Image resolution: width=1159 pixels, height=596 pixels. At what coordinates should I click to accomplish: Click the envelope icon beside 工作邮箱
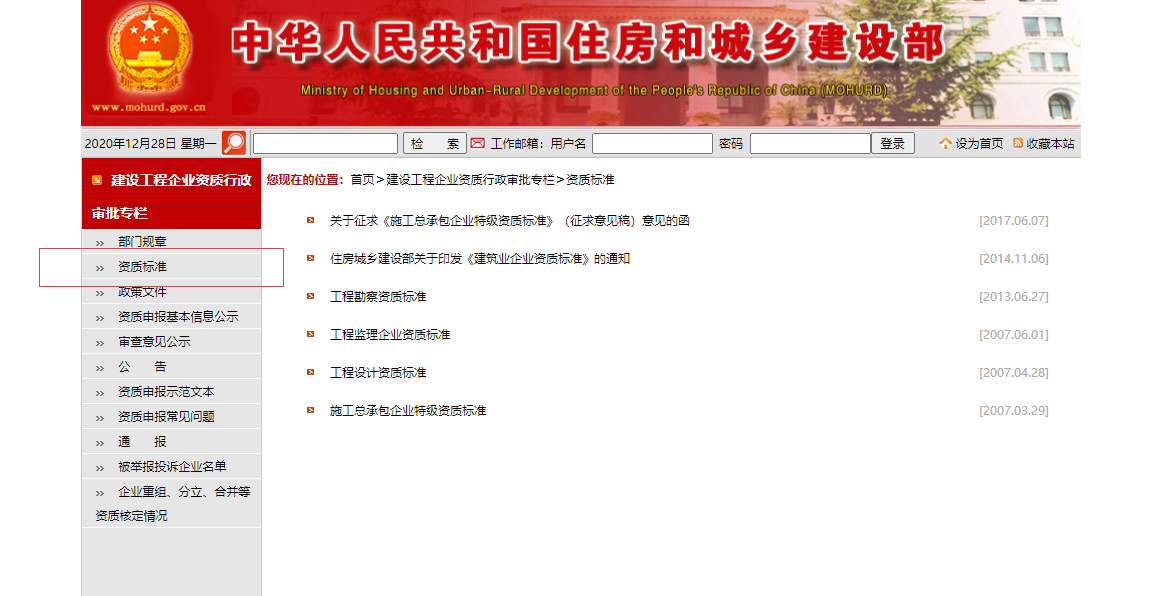(x=477, y=143)
